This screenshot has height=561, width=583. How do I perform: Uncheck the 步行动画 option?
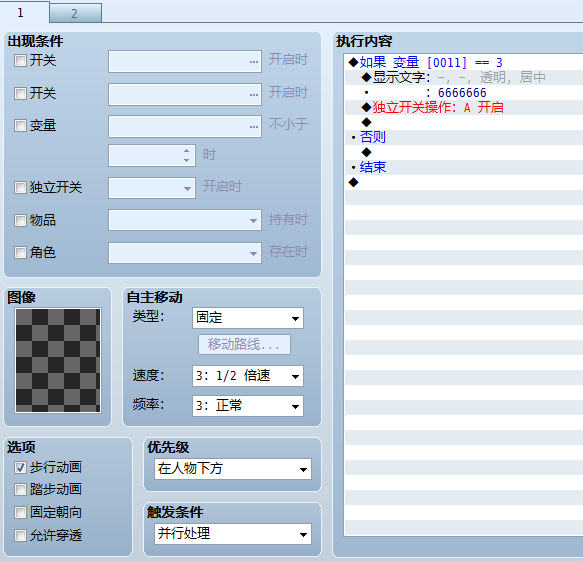tap(20, 467)
